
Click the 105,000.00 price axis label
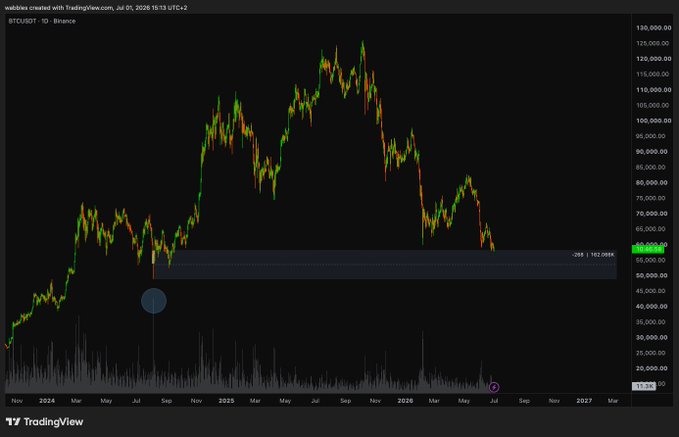[x=653, y=105]
